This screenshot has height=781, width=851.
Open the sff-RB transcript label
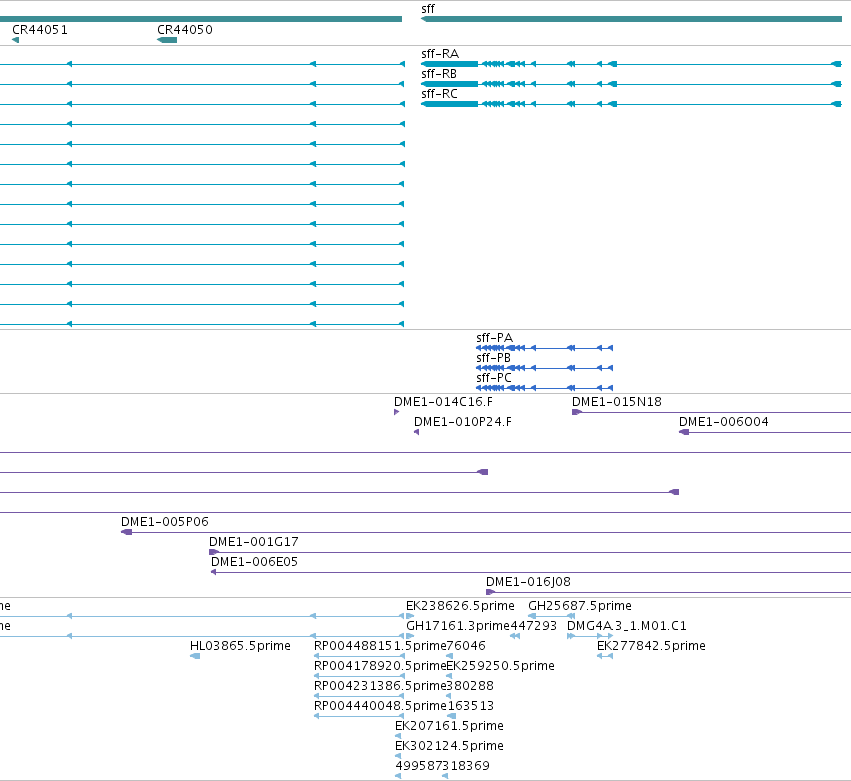[439, 74]
